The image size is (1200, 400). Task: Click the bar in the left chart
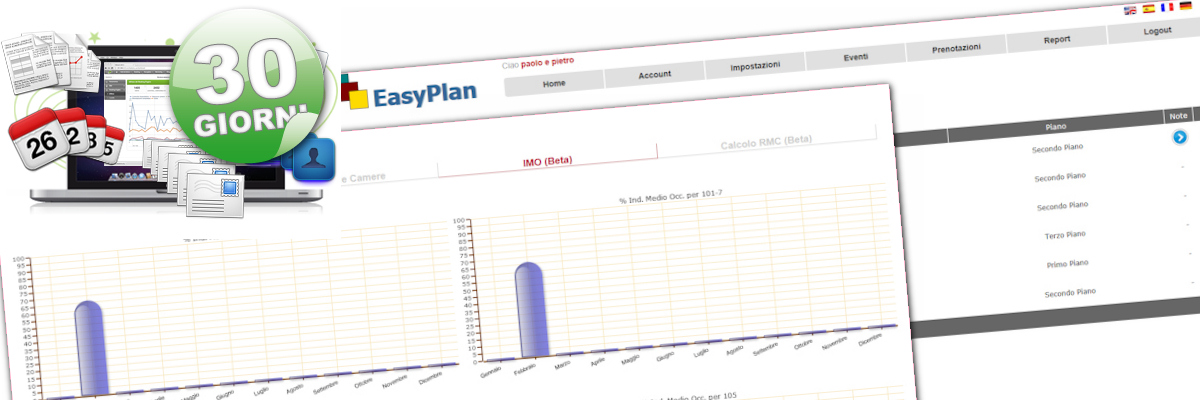click(x=89, y=346)
